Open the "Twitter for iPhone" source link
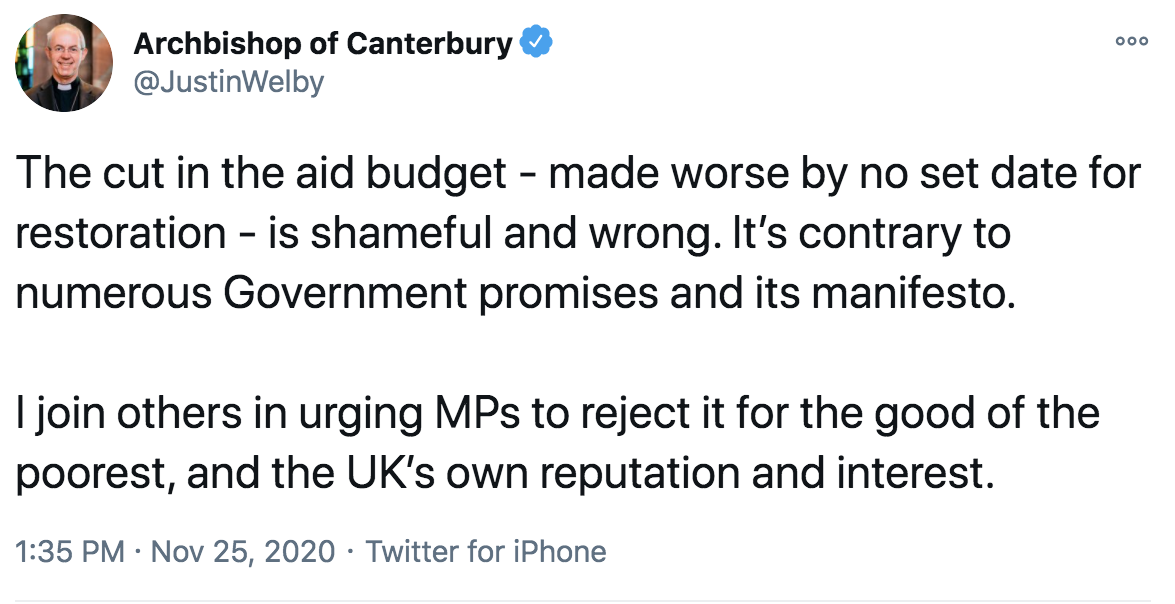This screenshot has width=1175, height=604. pos(486,551)
